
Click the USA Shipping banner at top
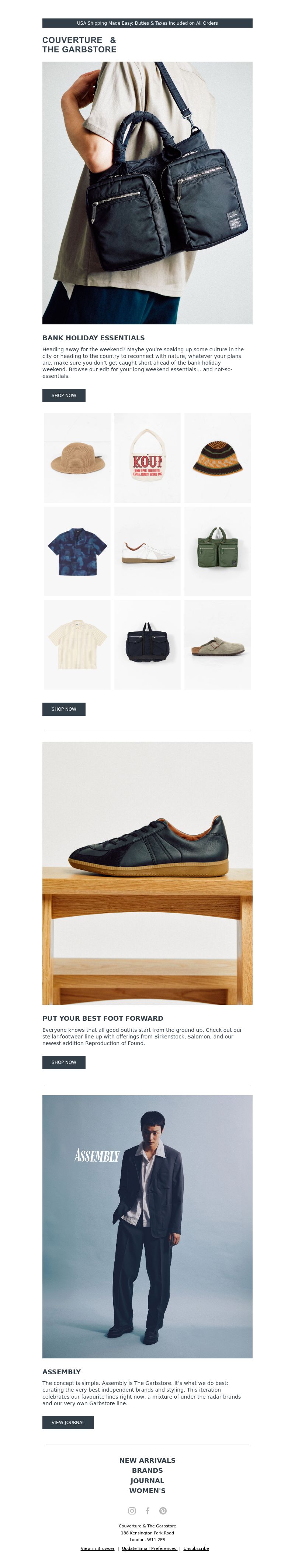coord(147,23)
